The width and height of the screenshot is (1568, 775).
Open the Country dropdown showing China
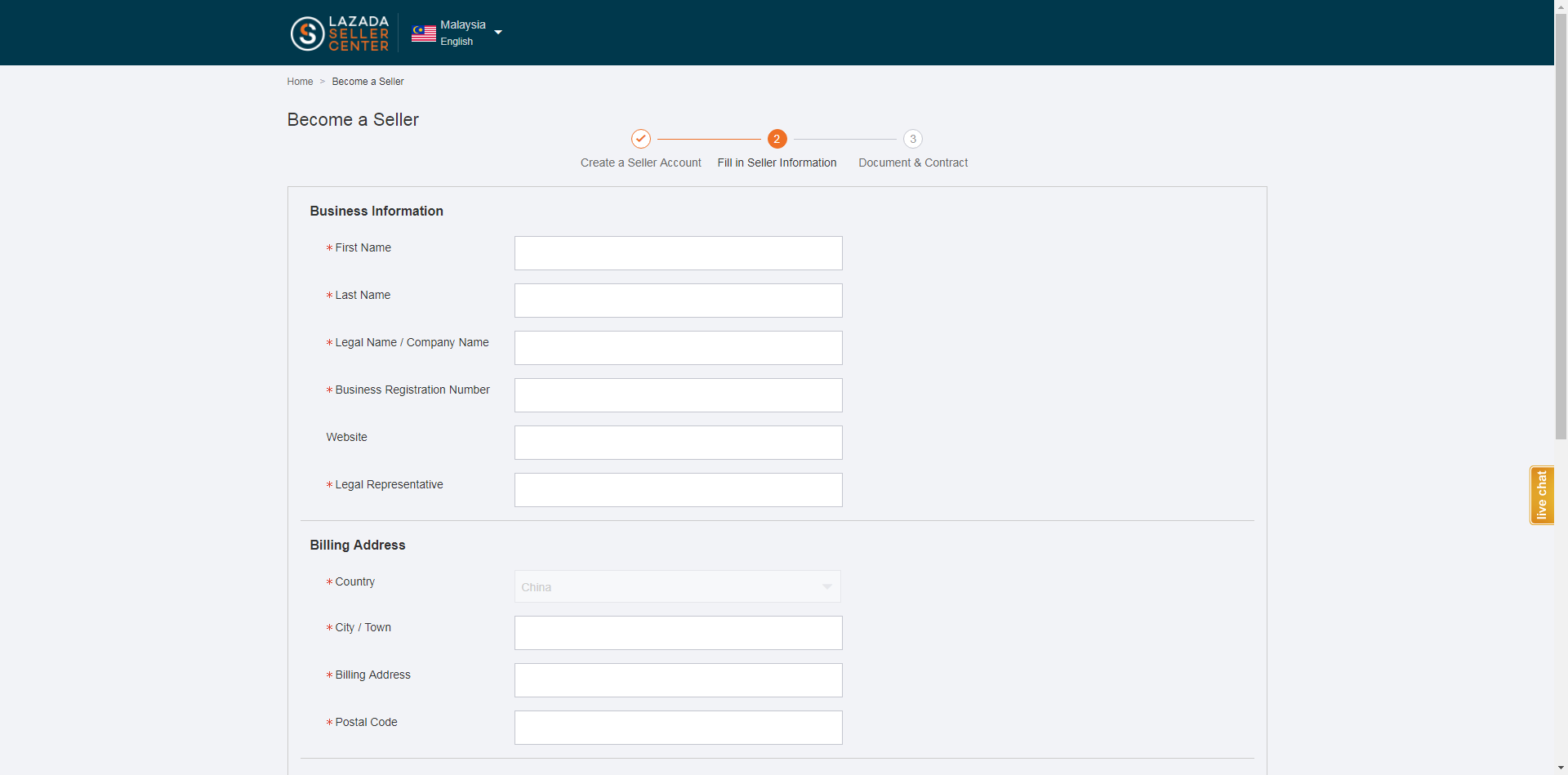(x=678, y=586)
